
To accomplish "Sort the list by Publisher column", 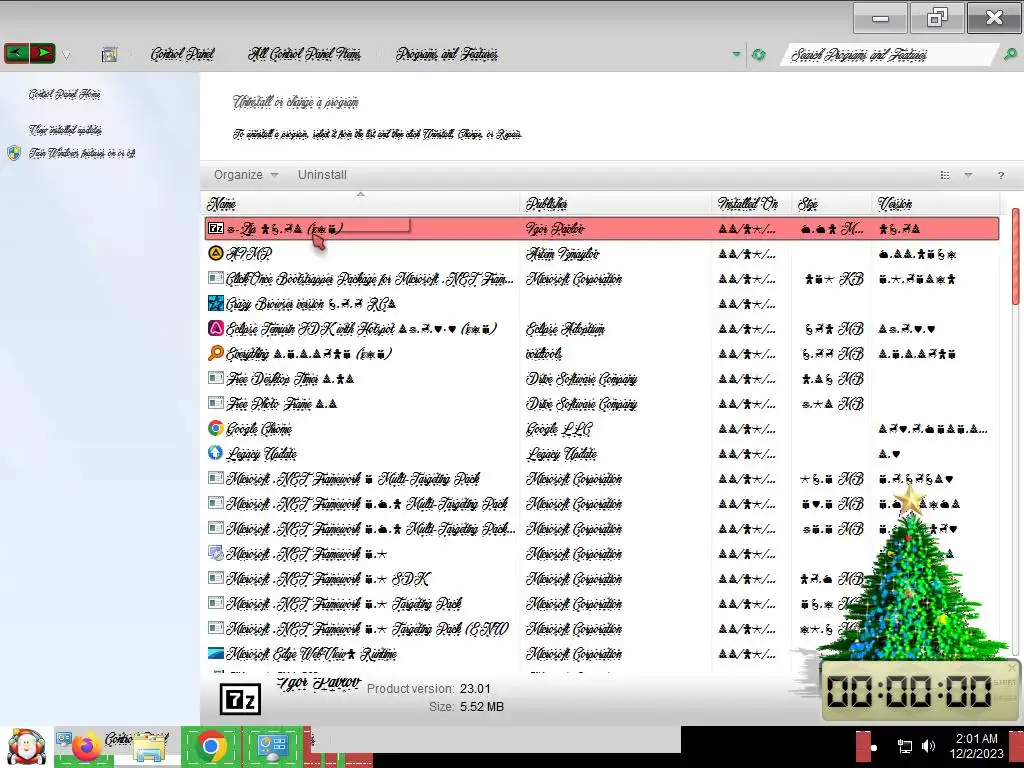I will click(x=615, y=204).
